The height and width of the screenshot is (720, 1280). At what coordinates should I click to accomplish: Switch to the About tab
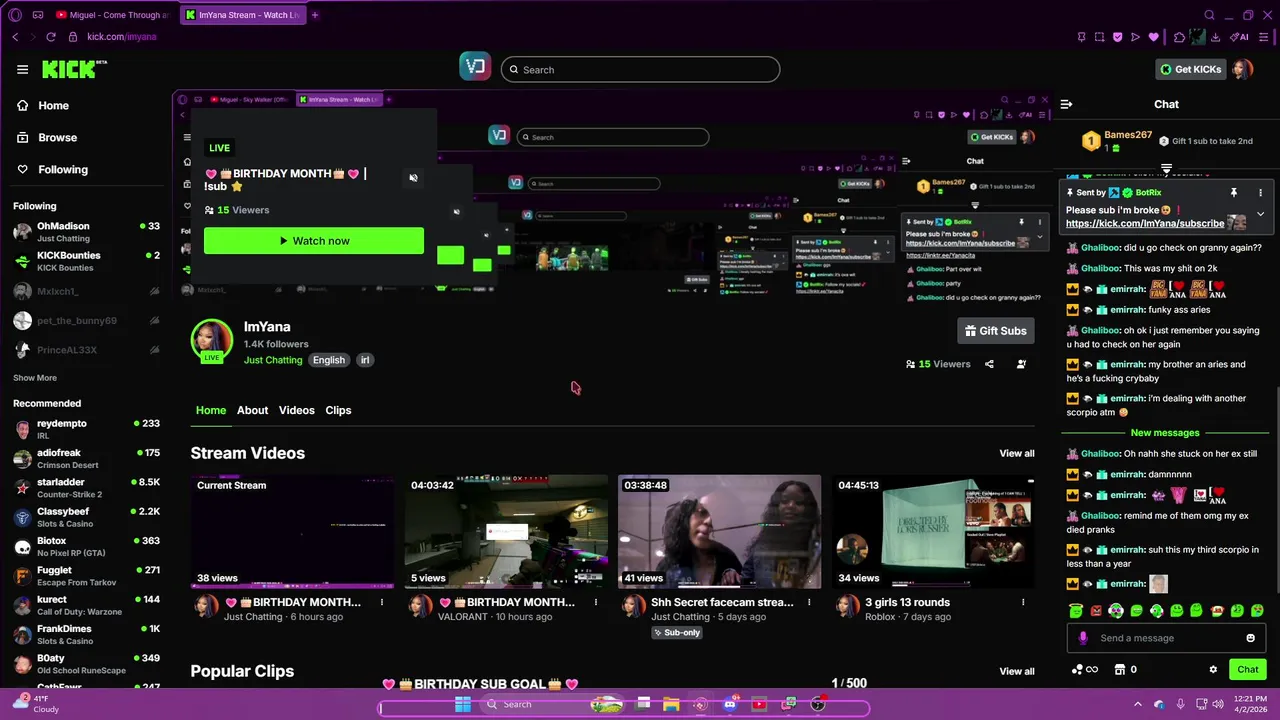point(252,410)
